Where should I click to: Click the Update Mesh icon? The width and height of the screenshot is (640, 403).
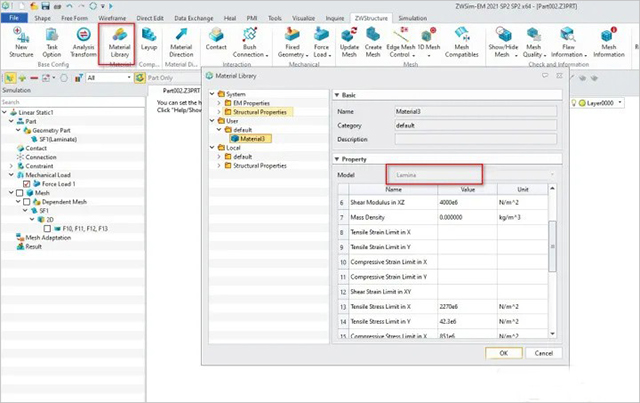tap(350, 40)
